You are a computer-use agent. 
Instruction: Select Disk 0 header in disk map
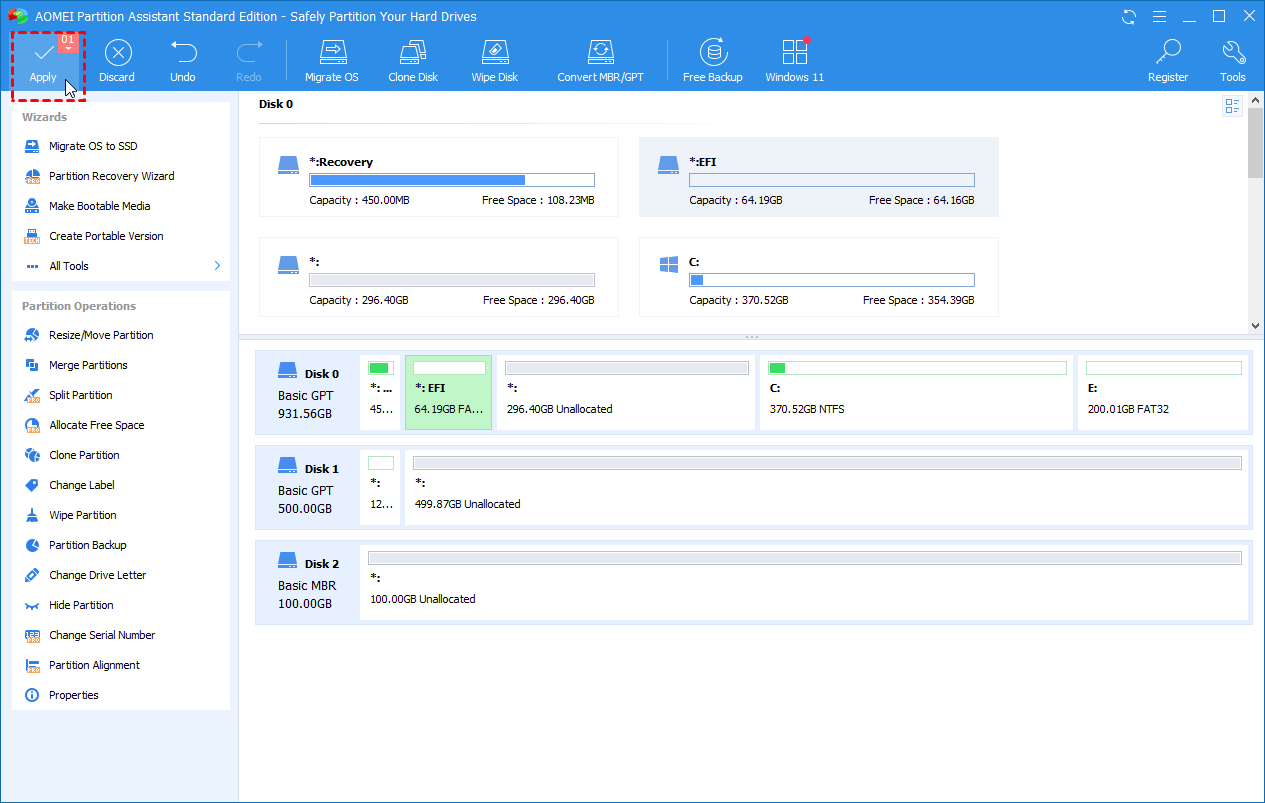pyautogui.click(x=308, y=392)
